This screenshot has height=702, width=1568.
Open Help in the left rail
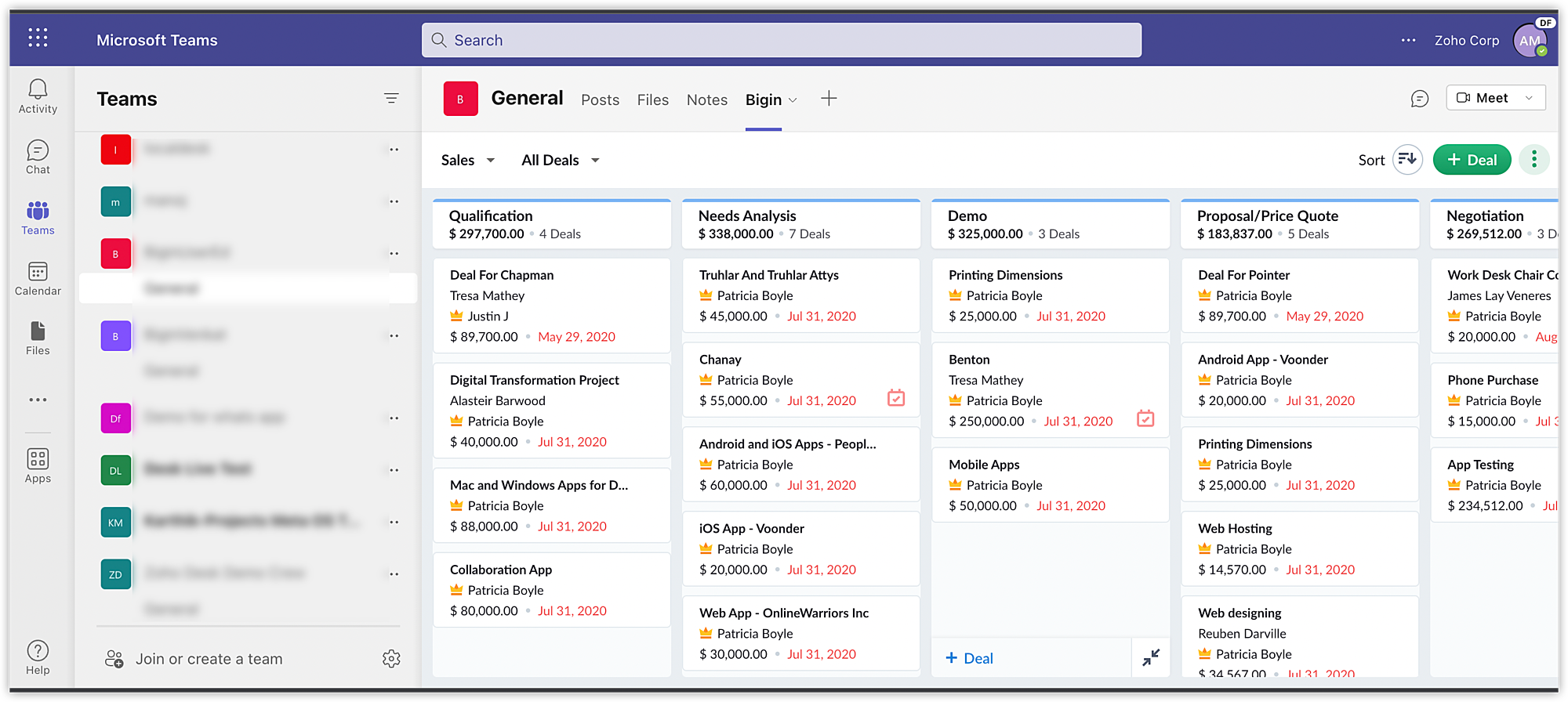[38, 658]
